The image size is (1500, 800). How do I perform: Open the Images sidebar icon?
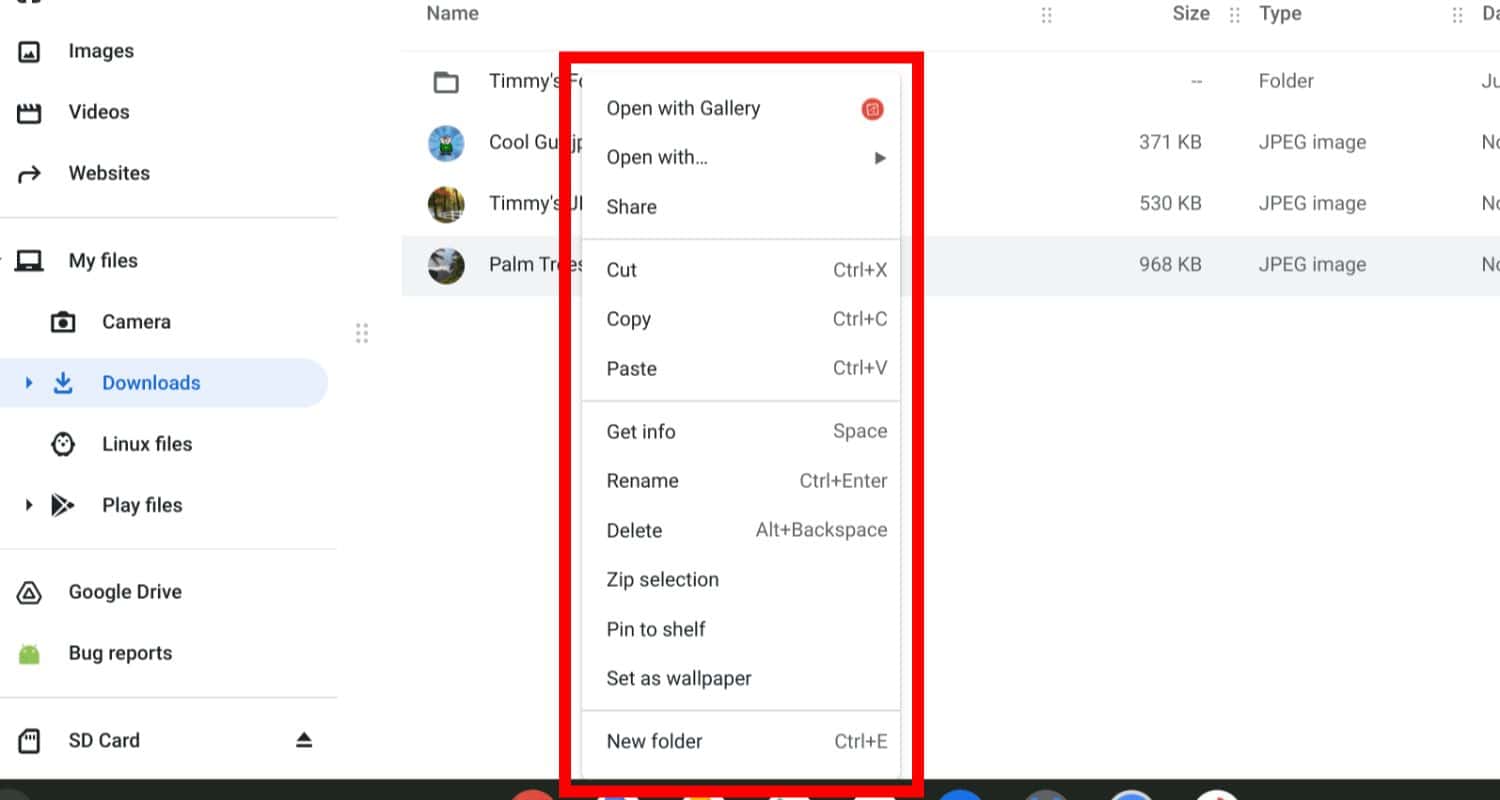30,51
